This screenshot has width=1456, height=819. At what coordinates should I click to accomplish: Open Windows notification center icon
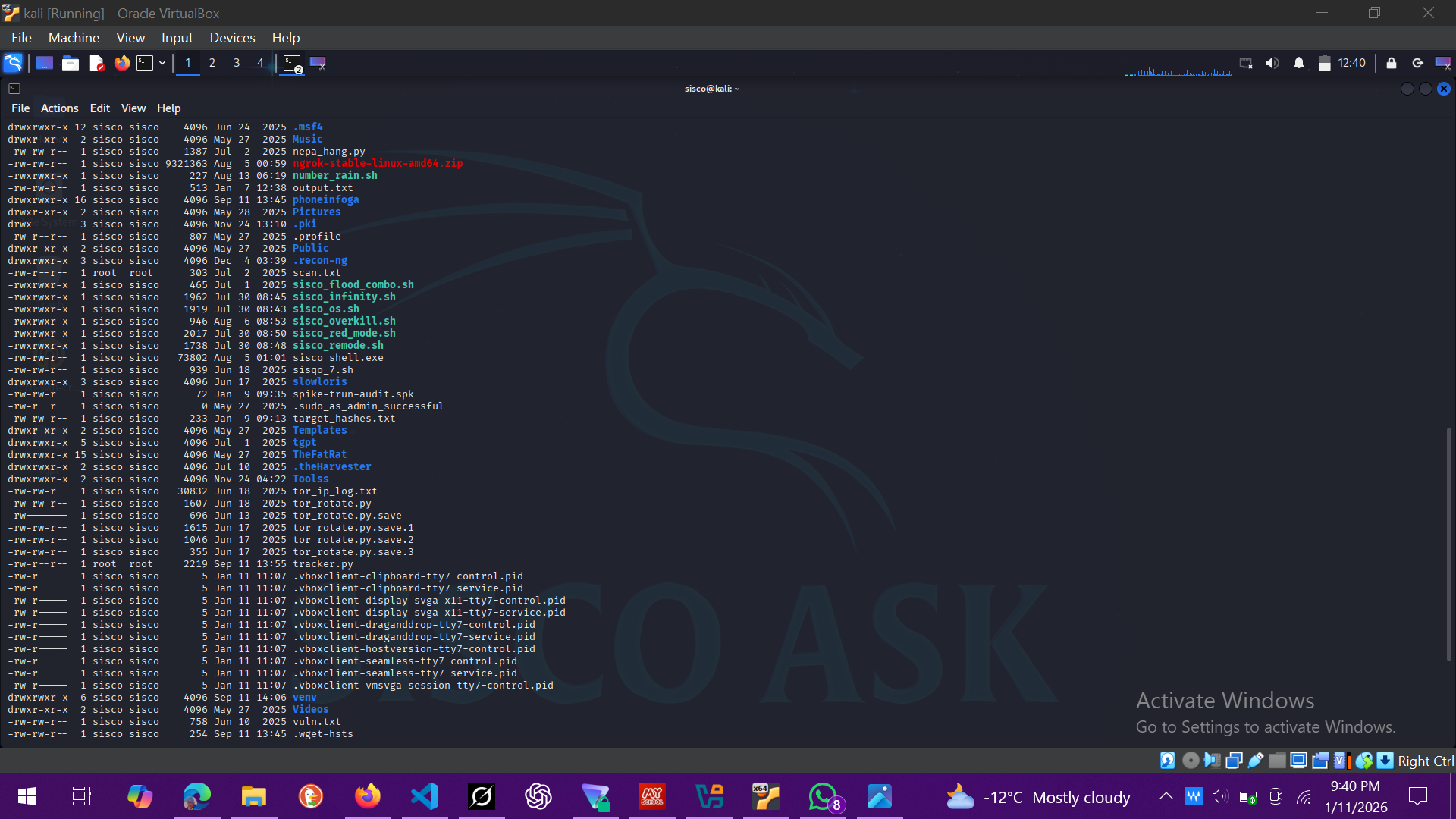tap(1417, 796)
